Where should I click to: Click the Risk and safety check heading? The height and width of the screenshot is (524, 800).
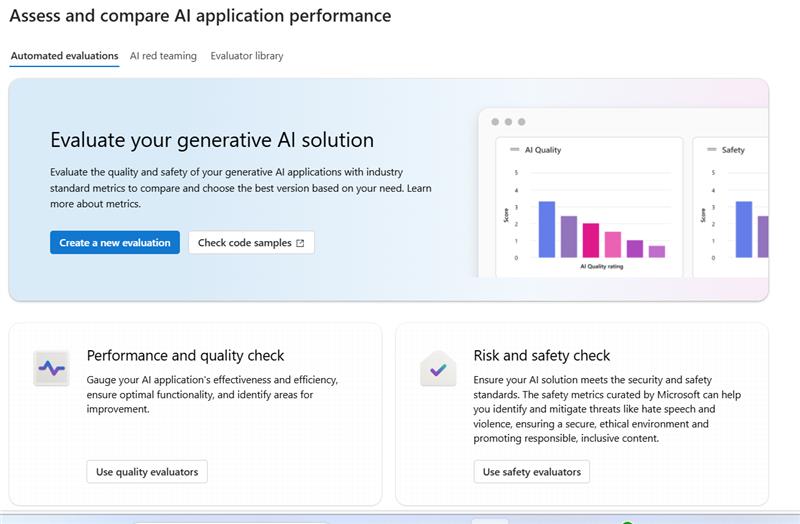(x=541, y=355)
